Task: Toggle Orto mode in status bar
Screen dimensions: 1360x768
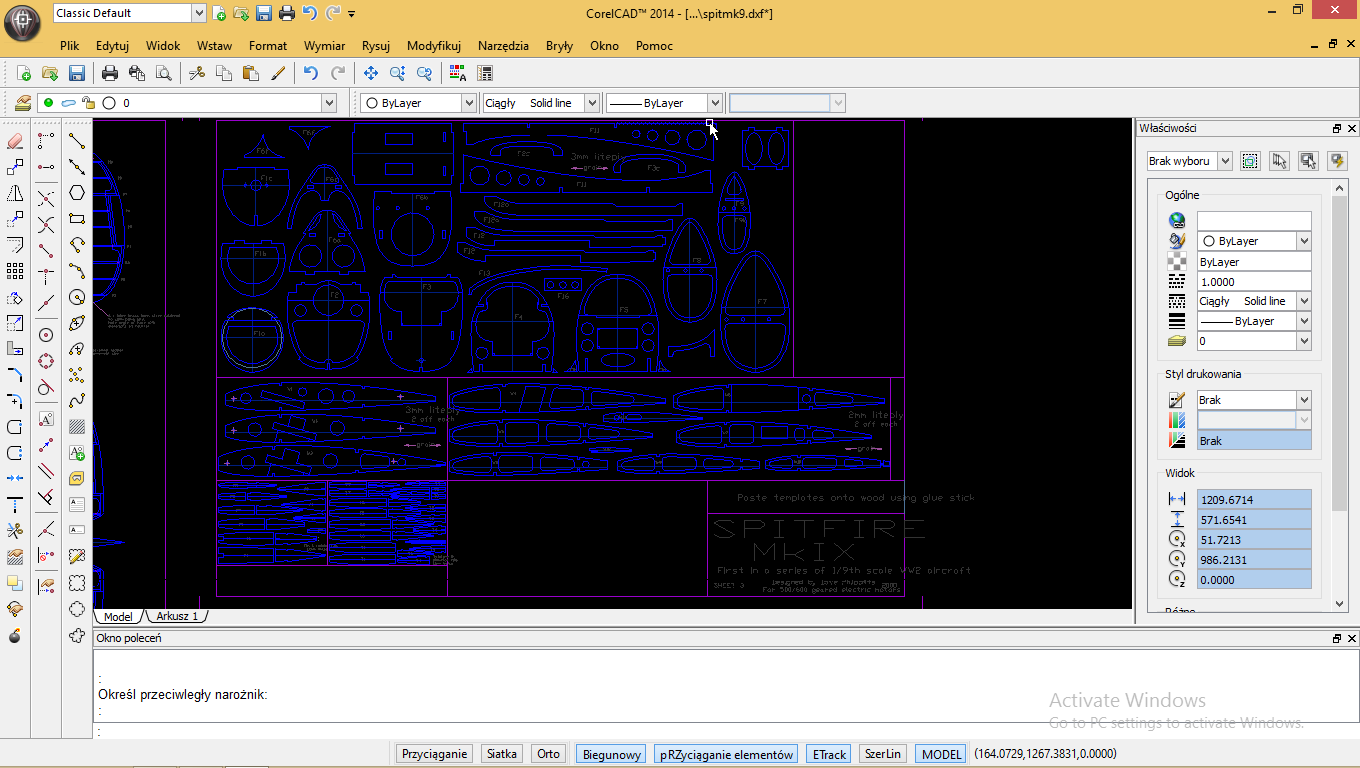Action: pos(548,754)
